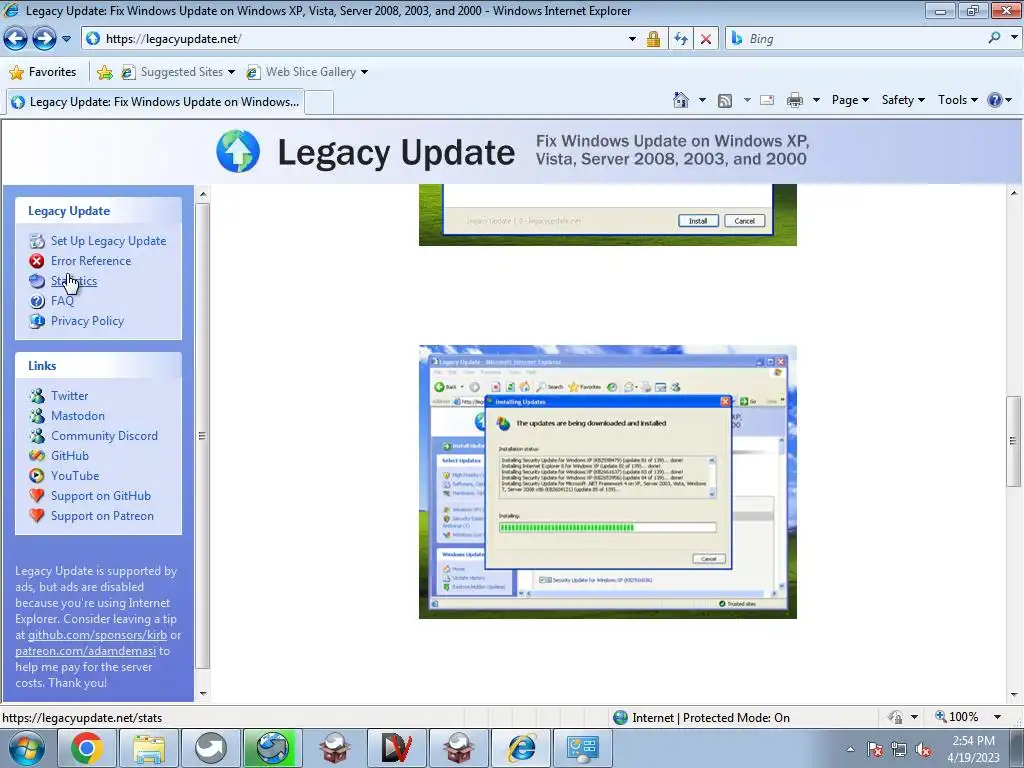
Task: Click Internet Protected Mode status entry
Action: (702, 718)
